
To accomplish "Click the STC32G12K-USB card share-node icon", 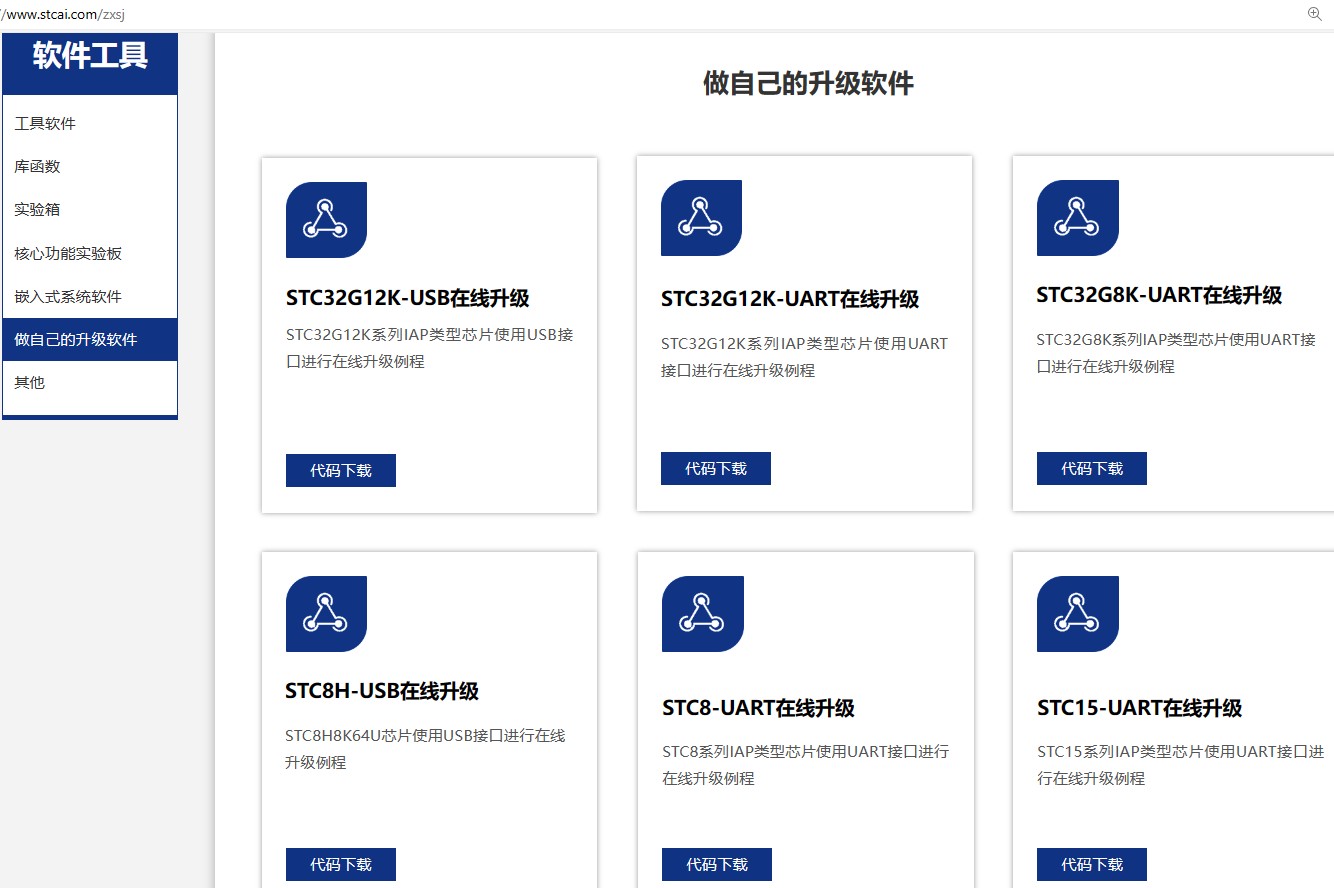I will 326,220.
